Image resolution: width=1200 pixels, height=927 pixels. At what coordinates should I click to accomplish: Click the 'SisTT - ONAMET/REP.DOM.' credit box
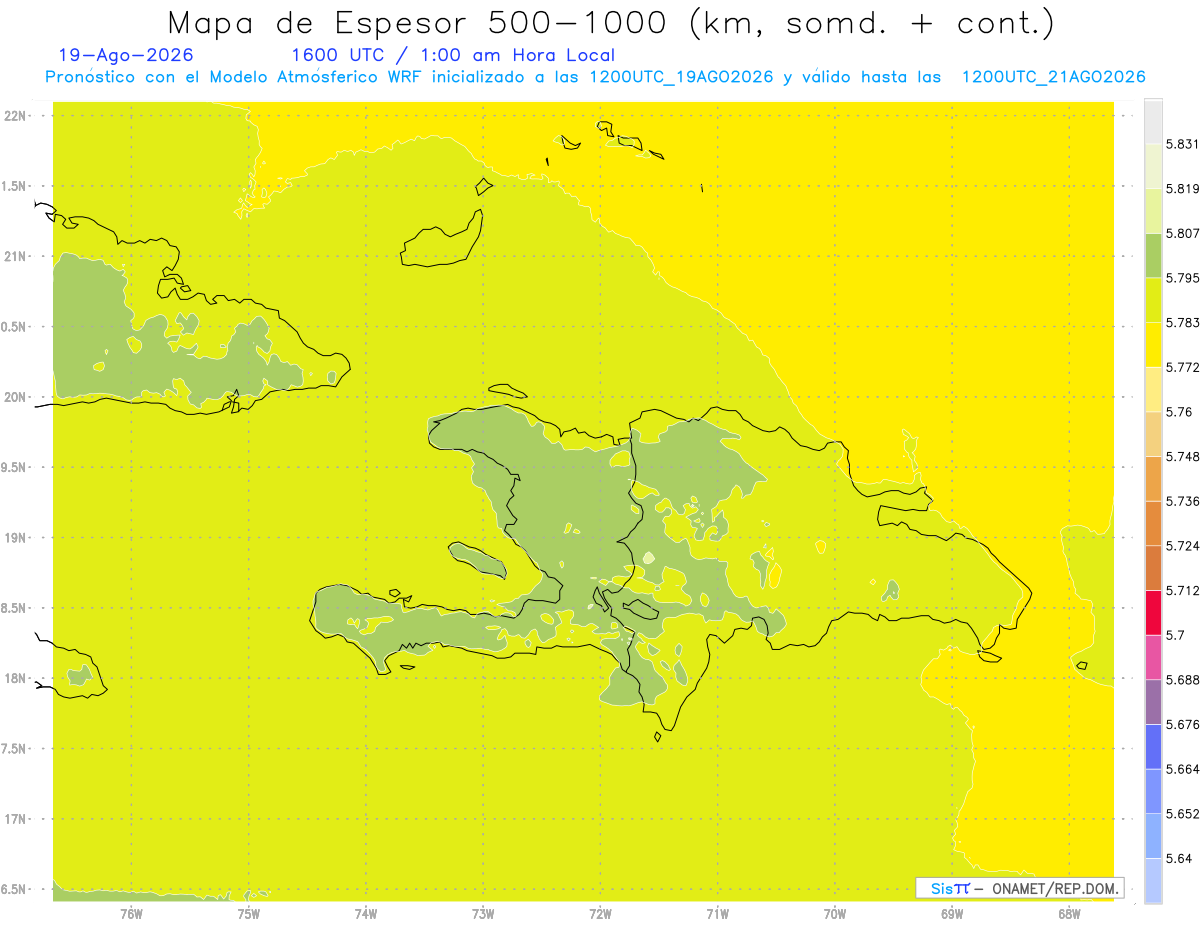(x=1020, y=888)
